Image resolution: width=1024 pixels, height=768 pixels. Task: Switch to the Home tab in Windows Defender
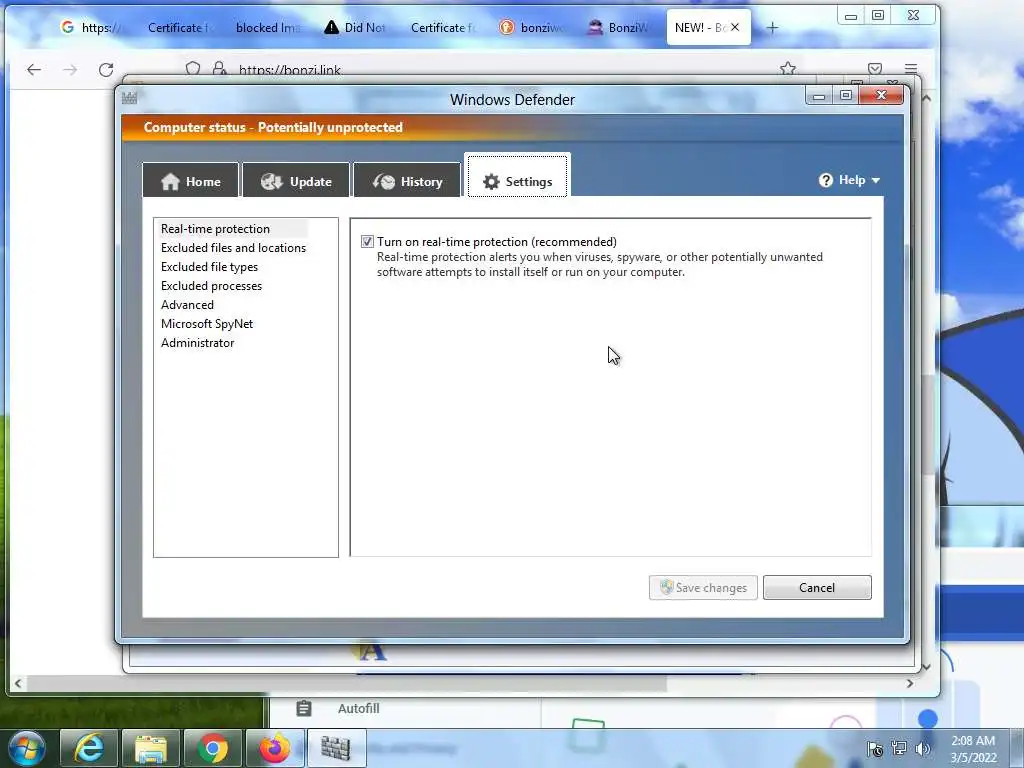click(191, 181)
